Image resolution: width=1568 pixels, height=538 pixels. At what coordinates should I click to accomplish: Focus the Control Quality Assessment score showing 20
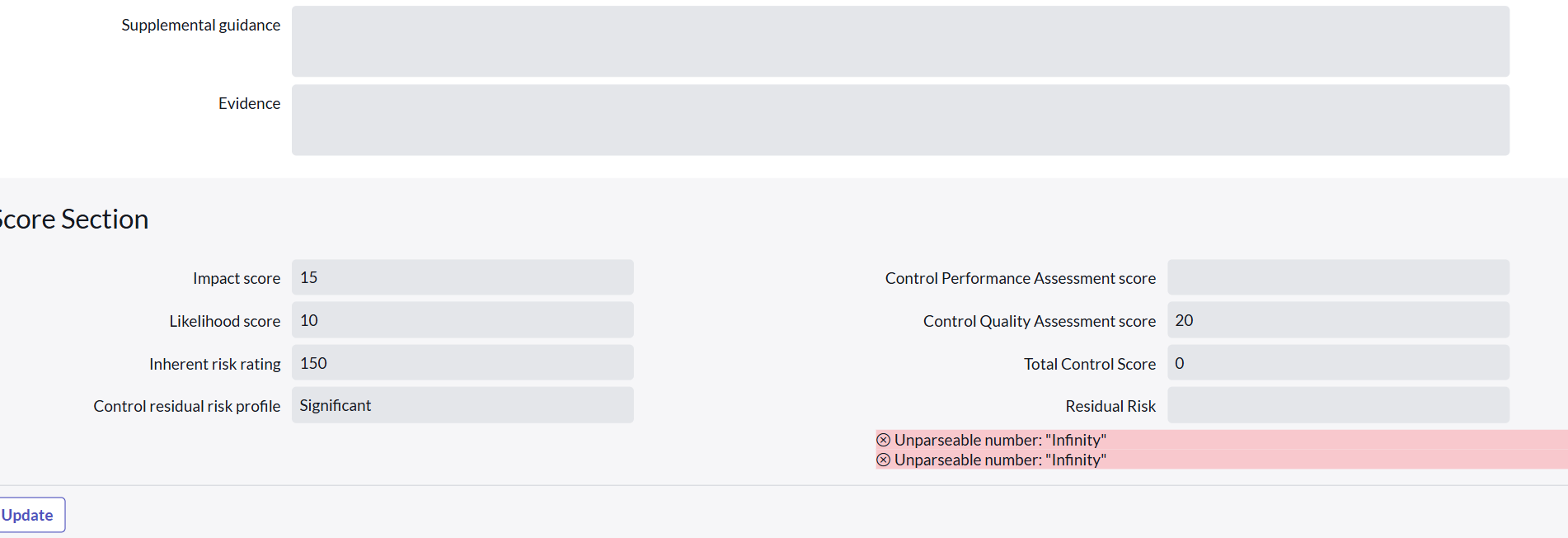(x=1337, y=320)
